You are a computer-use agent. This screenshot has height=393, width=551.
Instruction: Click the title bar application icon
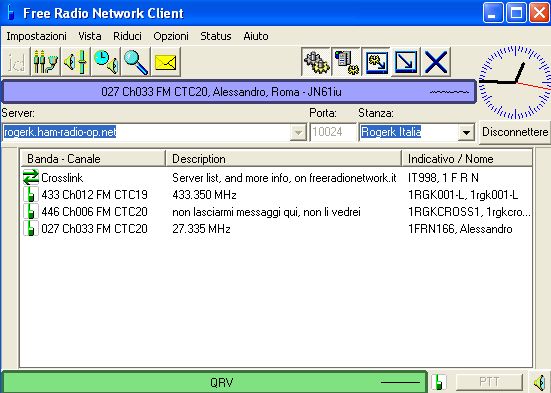(11, 13)
